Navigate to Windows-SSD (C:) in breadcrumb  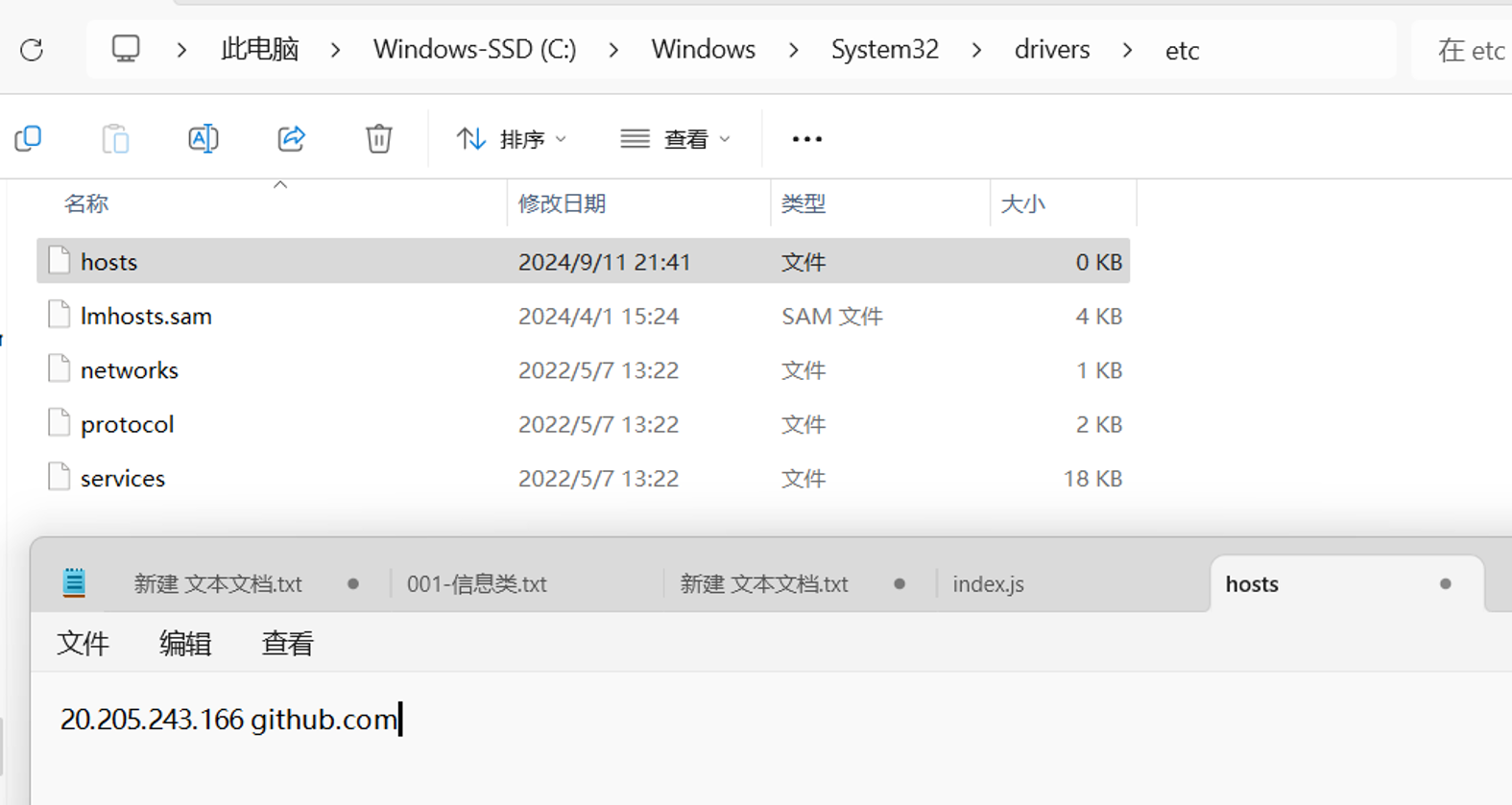click(474, 50)
